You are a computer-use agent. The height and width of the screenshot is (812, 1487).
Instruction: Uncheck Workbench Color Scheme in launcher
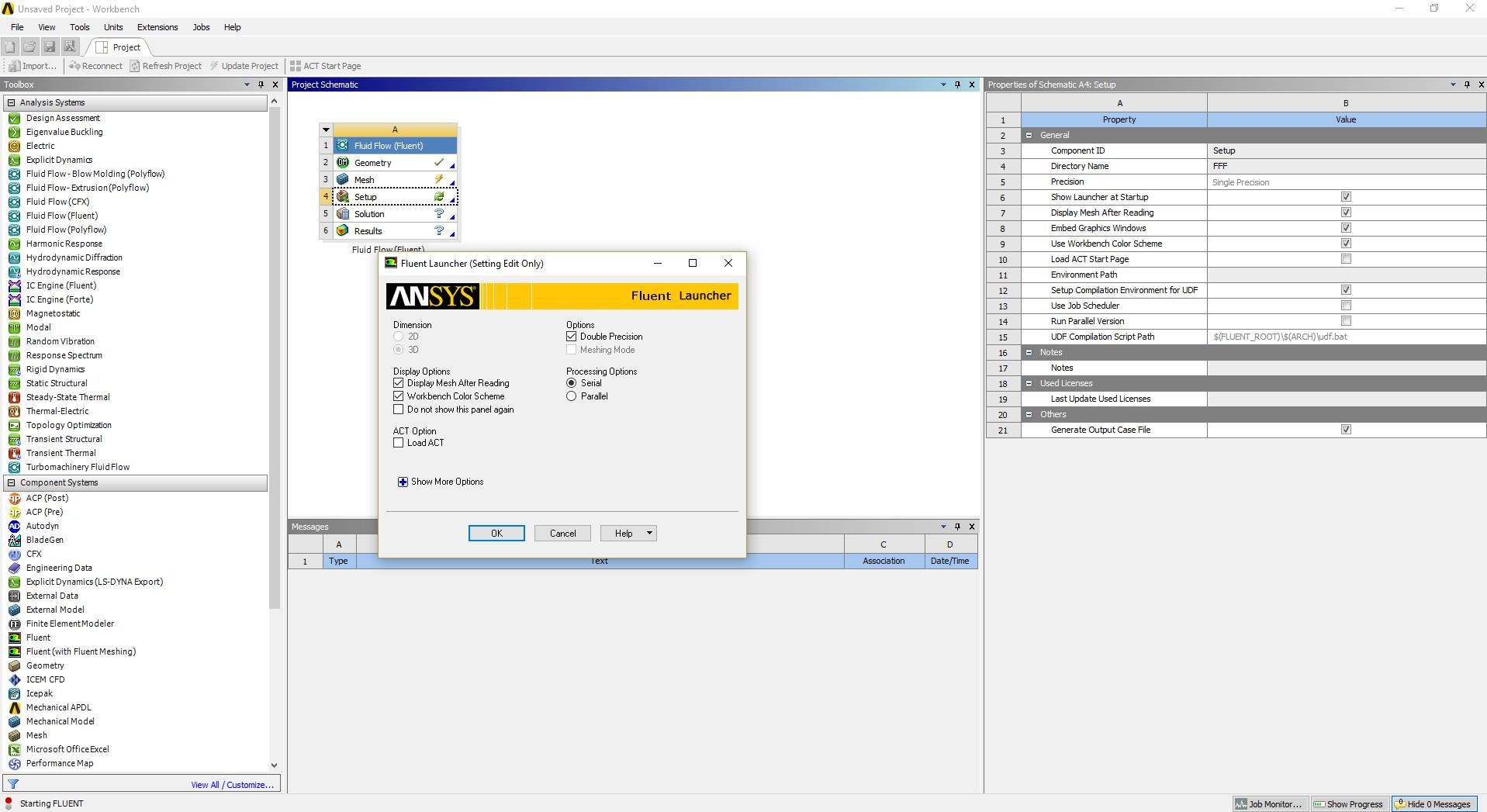[399, 396]
